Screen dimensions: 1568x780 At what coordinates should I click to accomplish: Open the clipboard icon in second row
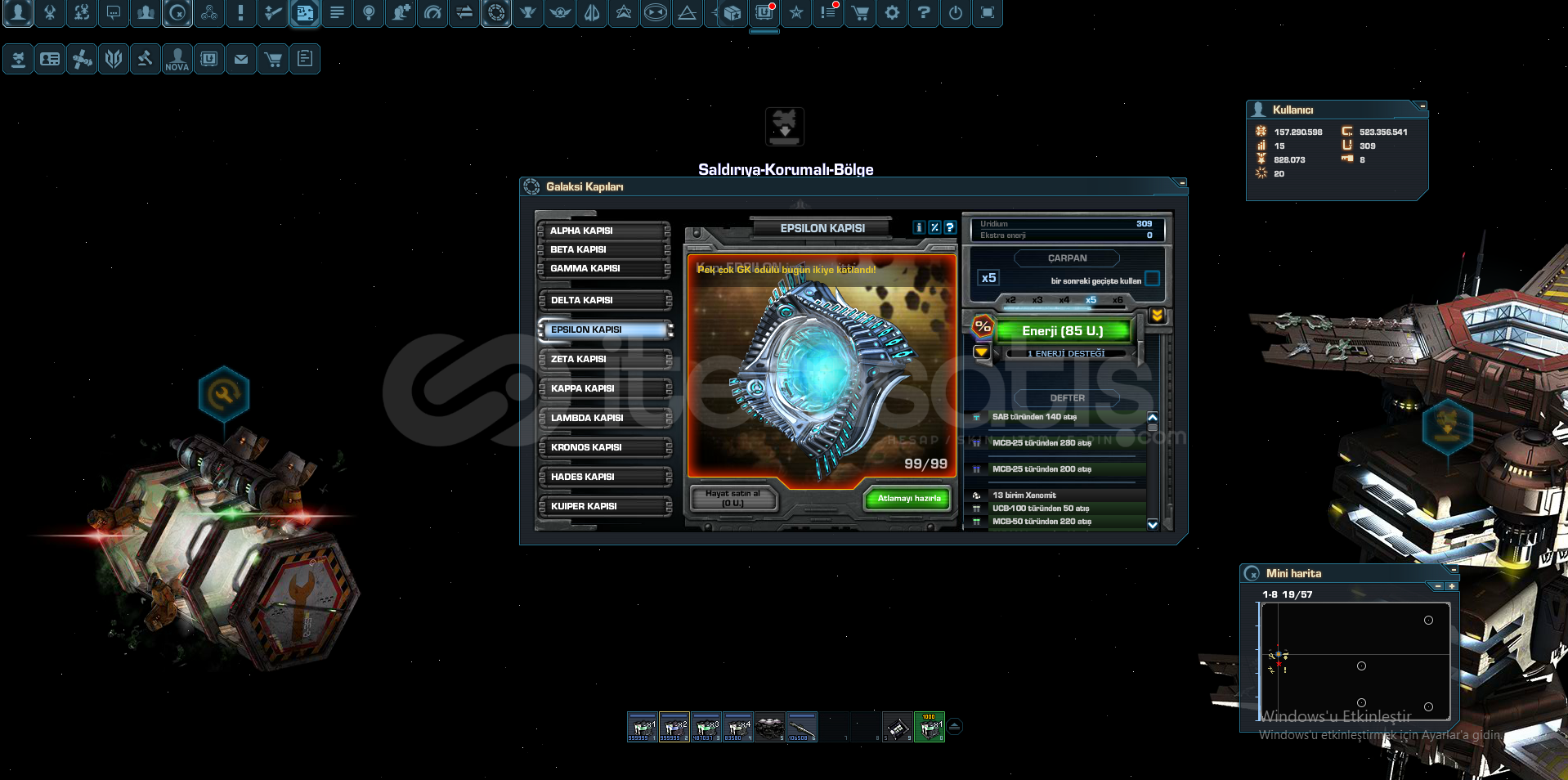305,59
